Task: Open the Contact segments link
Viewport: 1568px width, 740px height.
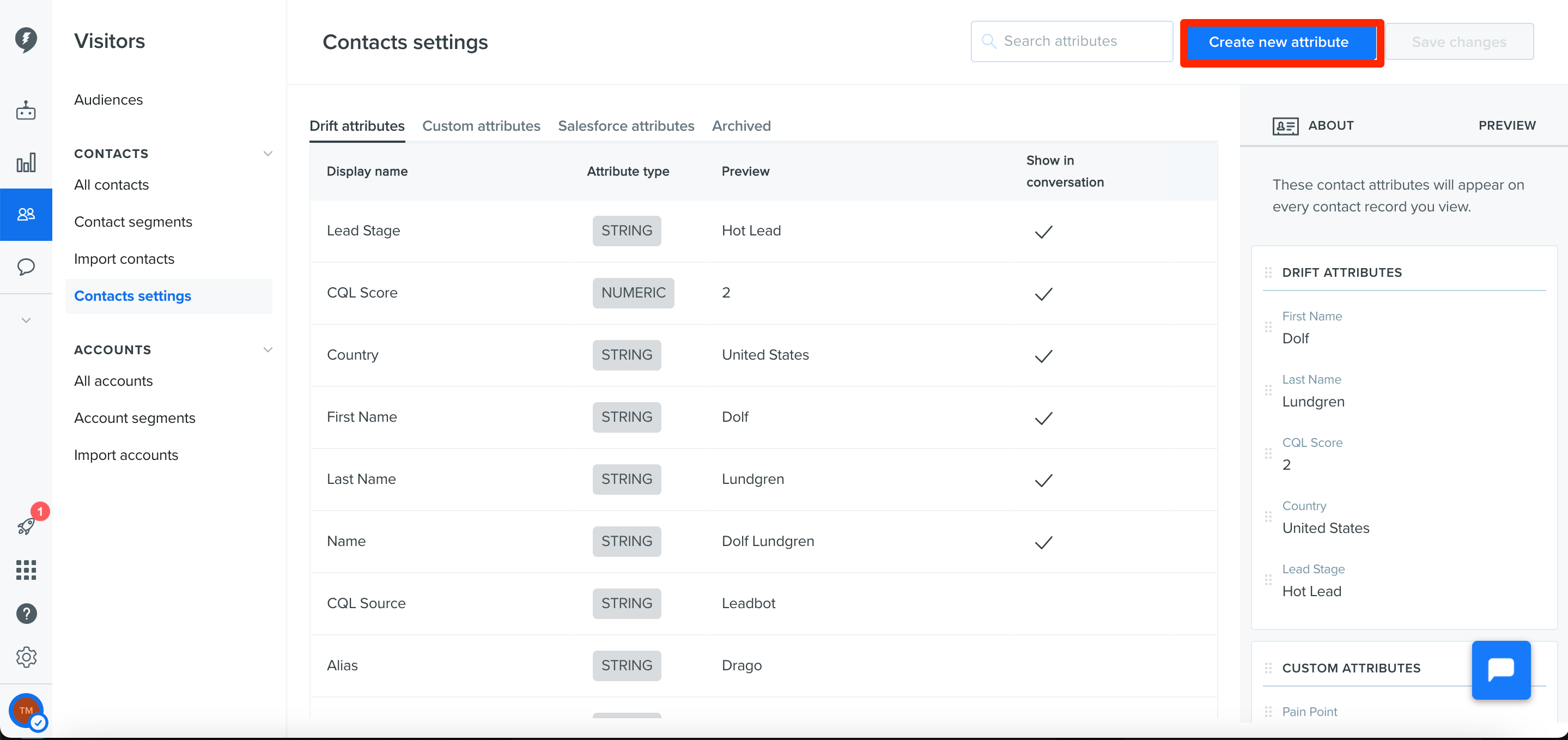Action: (x=133, y=222)
